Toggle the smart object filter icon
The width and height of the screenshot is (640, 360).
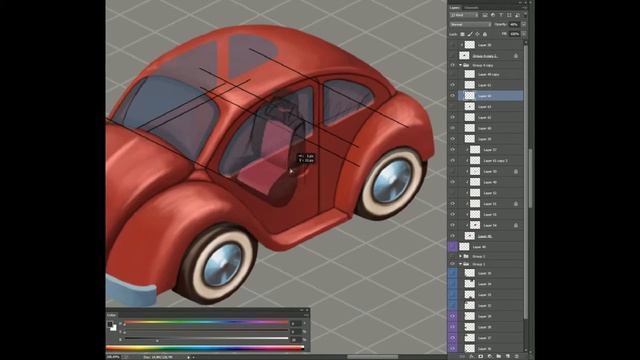click(x=517, y=15)
